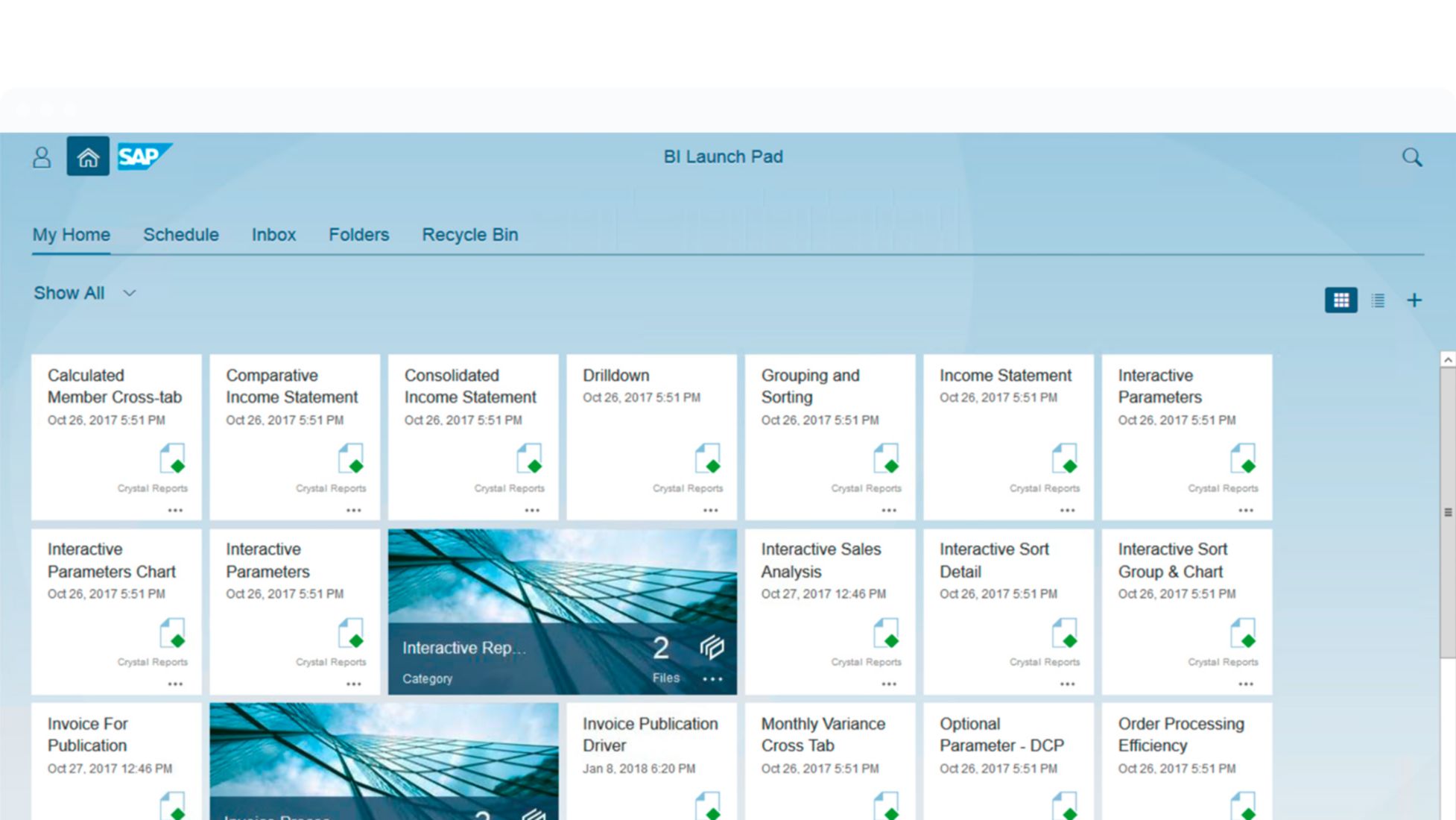Open more options on Drilldown tile

coord(710,511)
